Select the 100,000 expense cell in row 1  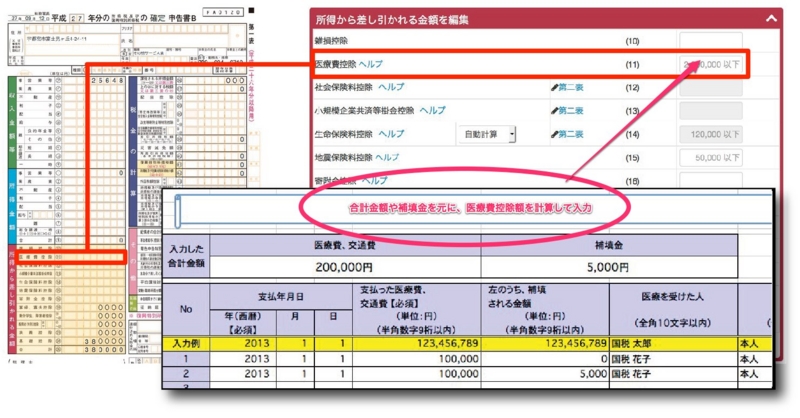[x=416, y=359]
